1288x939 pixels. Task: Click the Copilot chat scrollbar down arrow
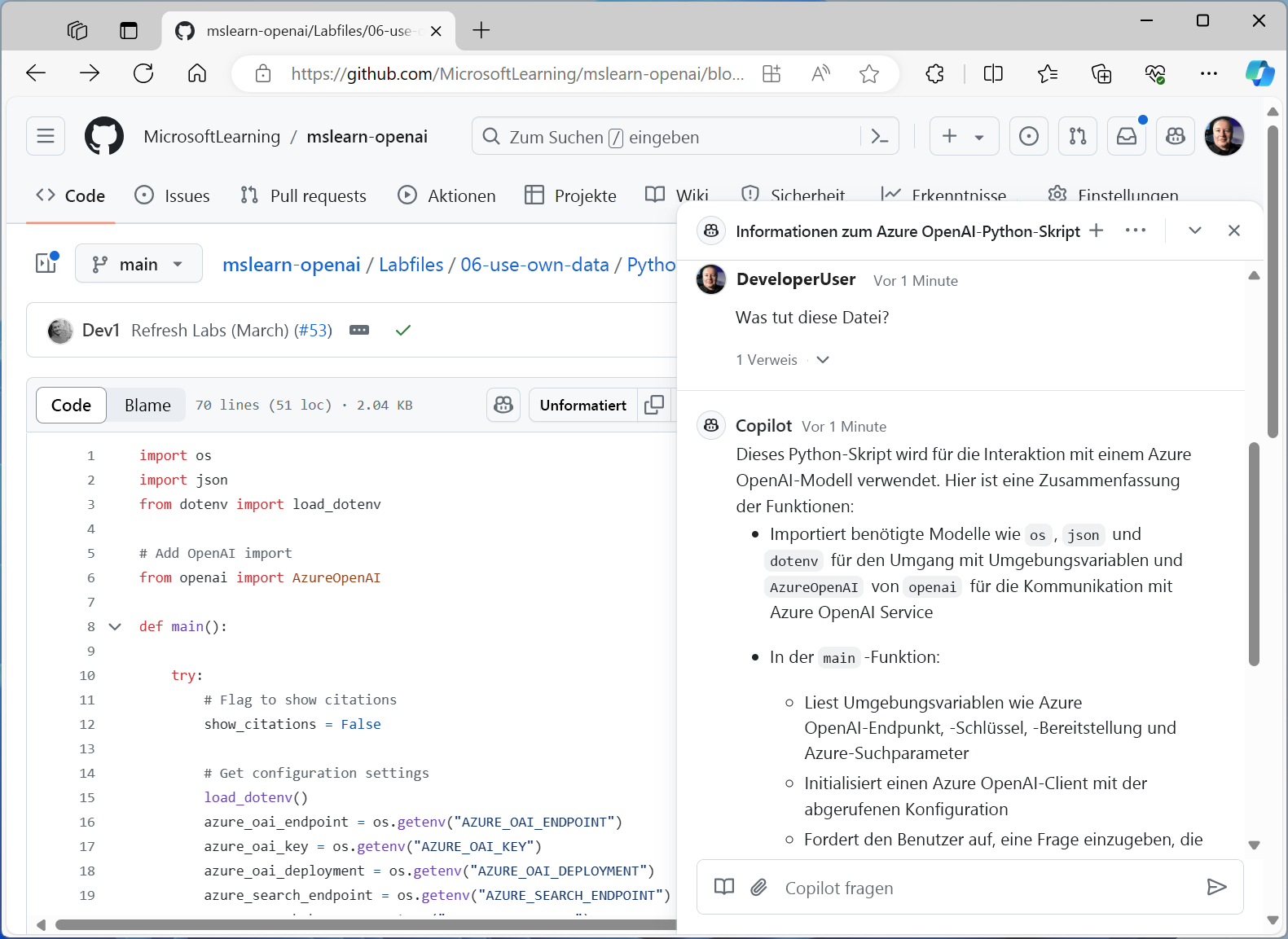click(x=1254, y=845)
